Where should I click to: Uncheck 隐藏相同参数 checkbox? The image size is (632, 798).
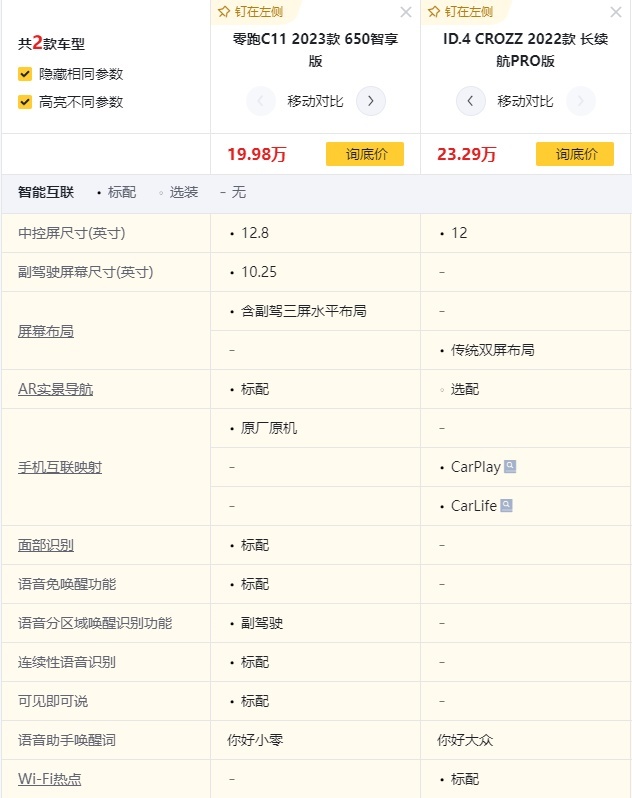[x=25, y=74]
